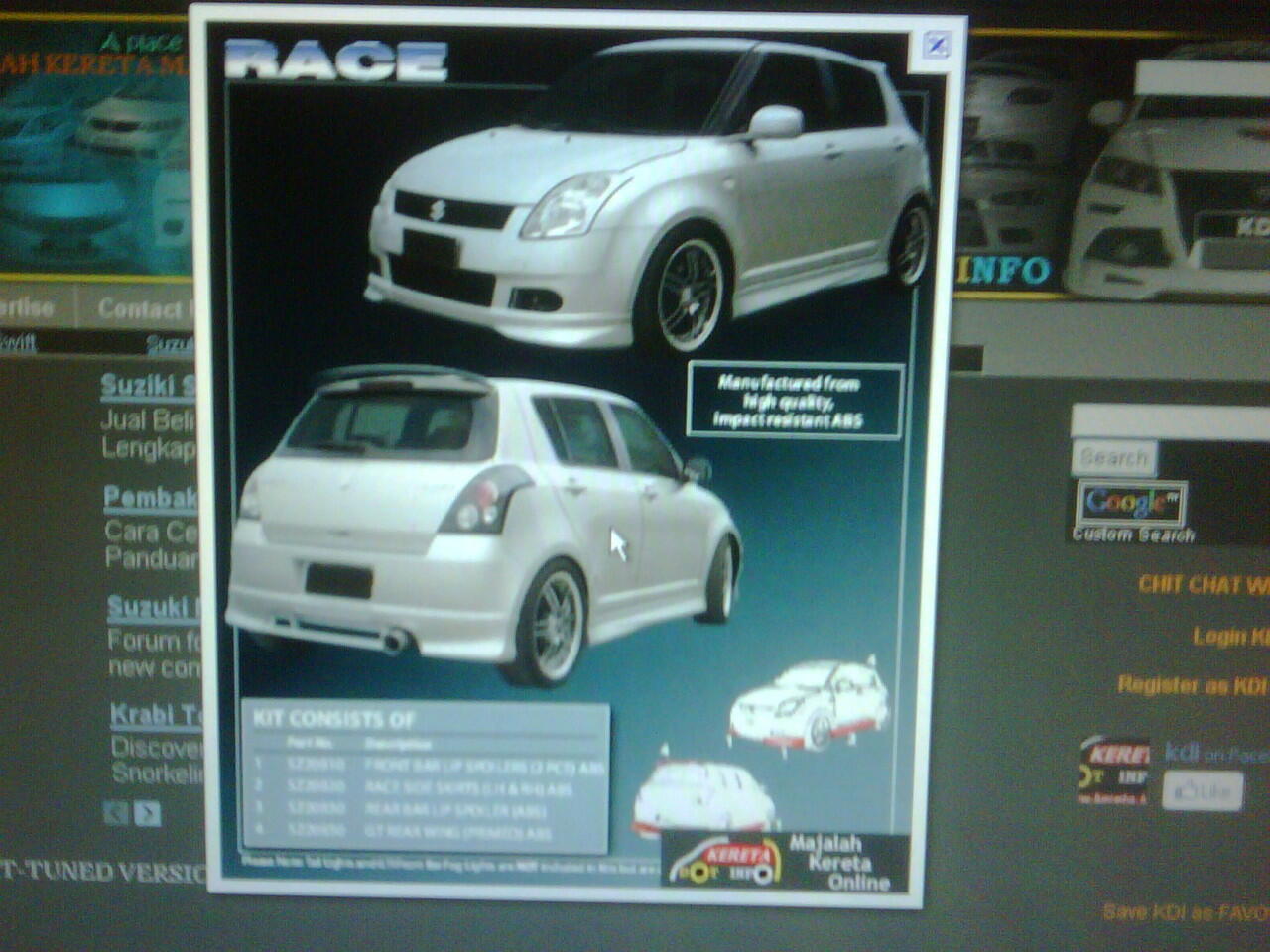Open the KDI on Facebook link
This screenshot has width=1270, height=952.
coord(1216,753)
